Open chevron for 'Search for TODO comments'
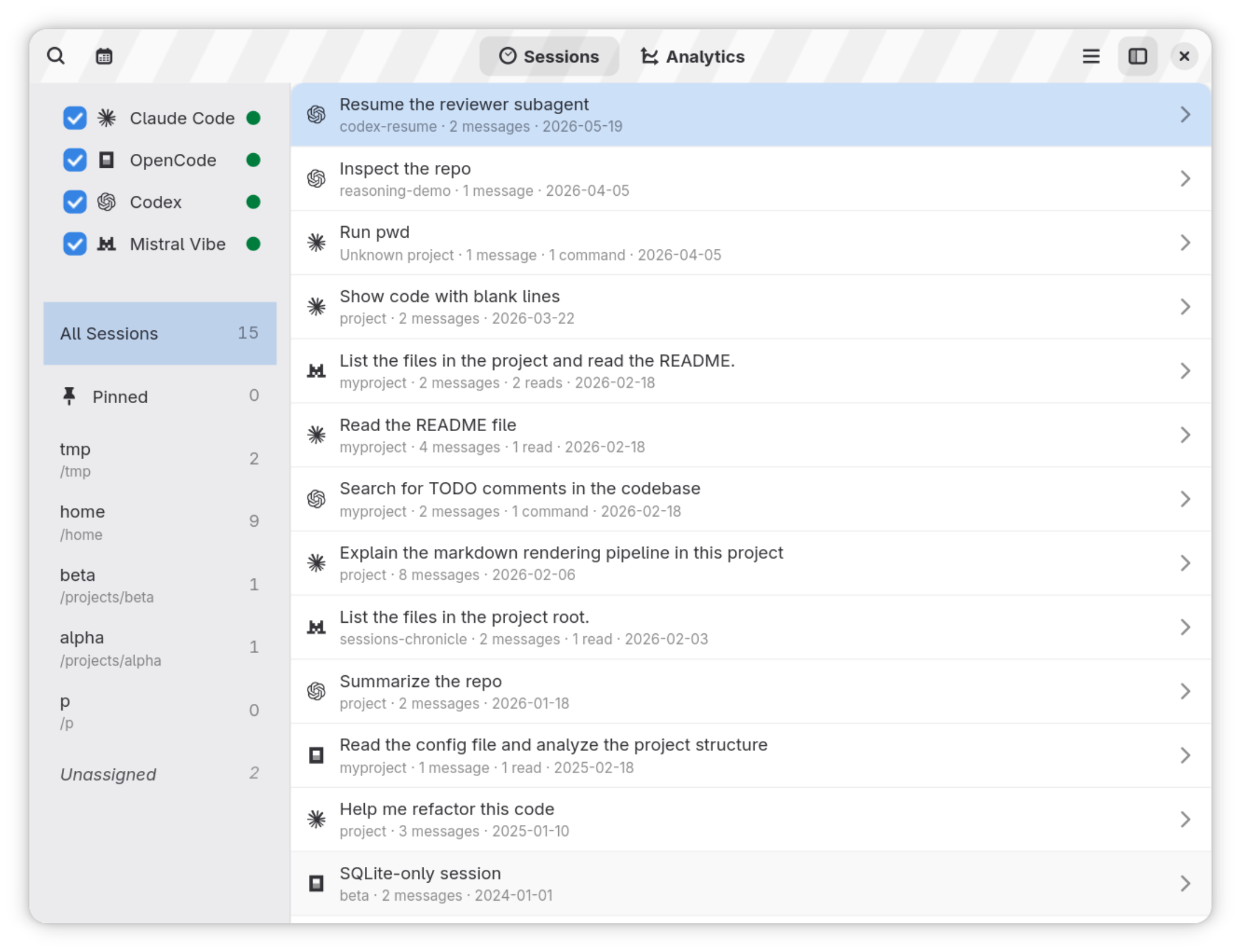This screenshot has width=1240, height=952. click(1185, 499)
